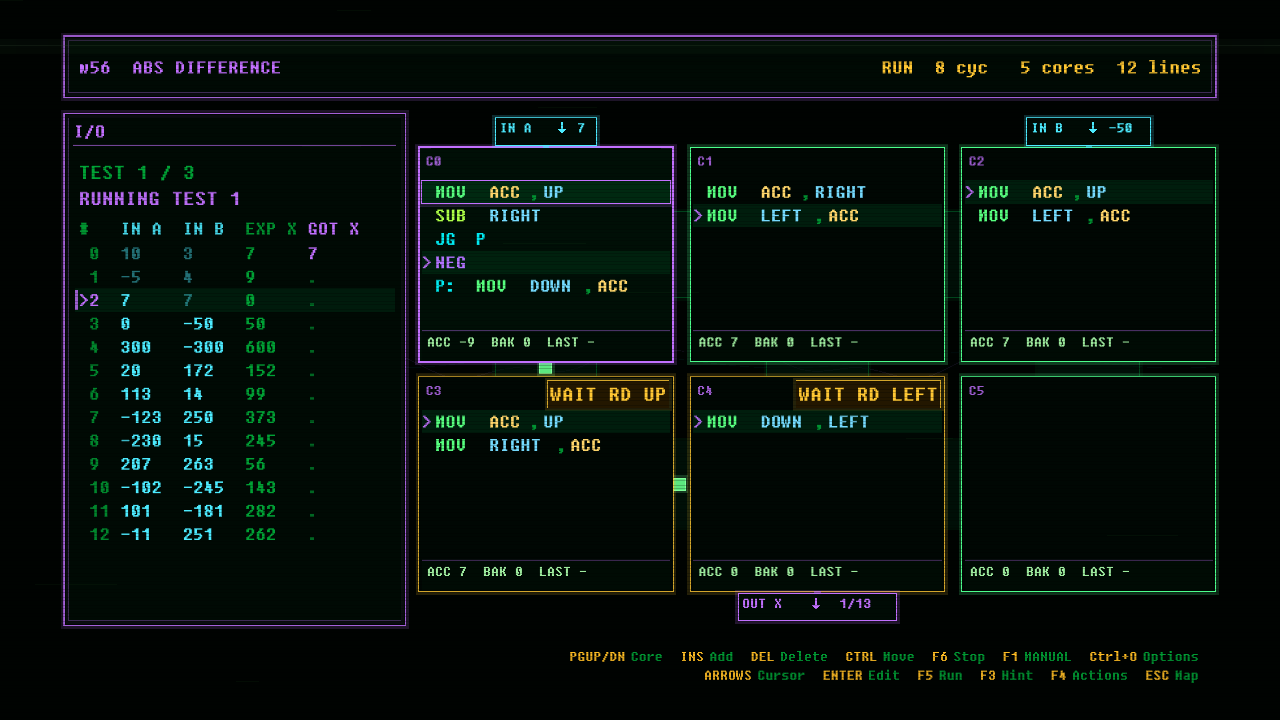The width and height of the screenshot is (1280, 720).
Task: Click the INS Add shortcut hint
Action: [707, 657]
